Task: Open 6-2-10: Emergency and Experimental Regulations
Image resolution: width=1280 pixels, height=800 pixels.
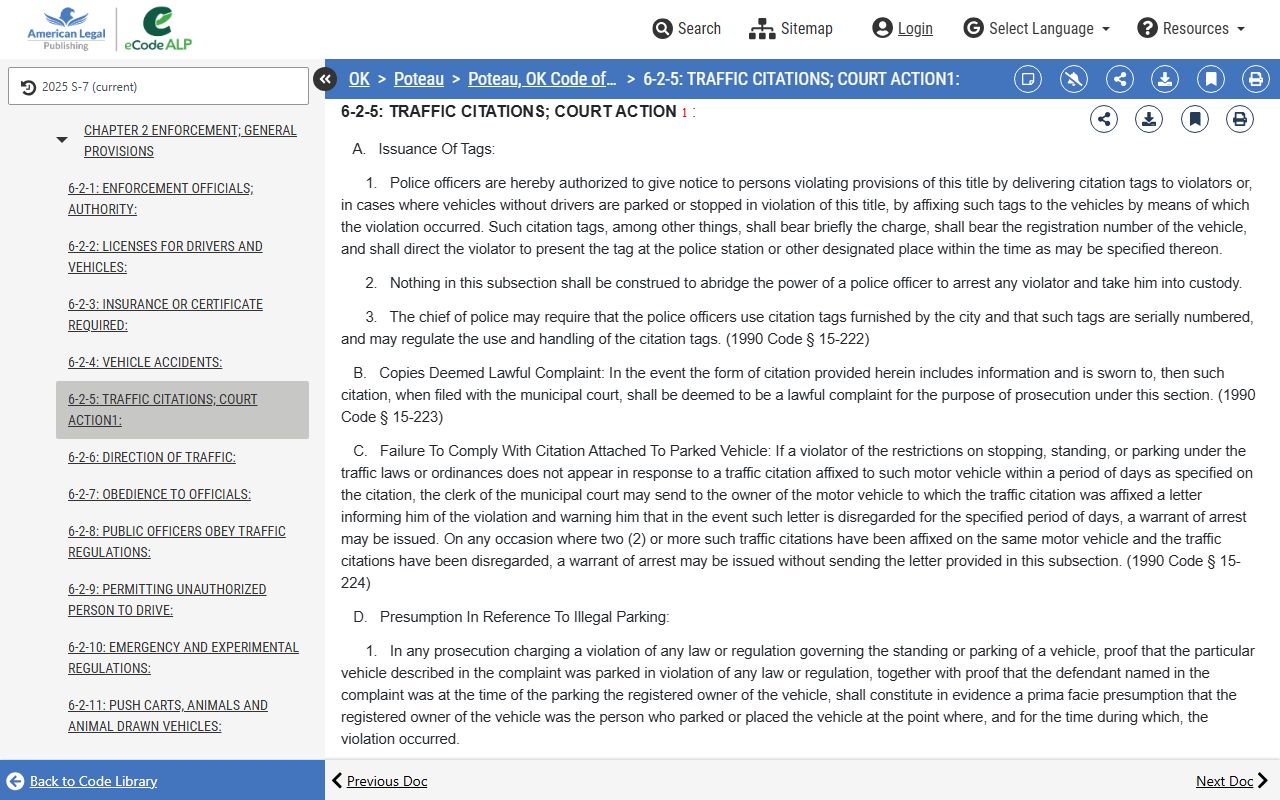Action: (183, 658)
